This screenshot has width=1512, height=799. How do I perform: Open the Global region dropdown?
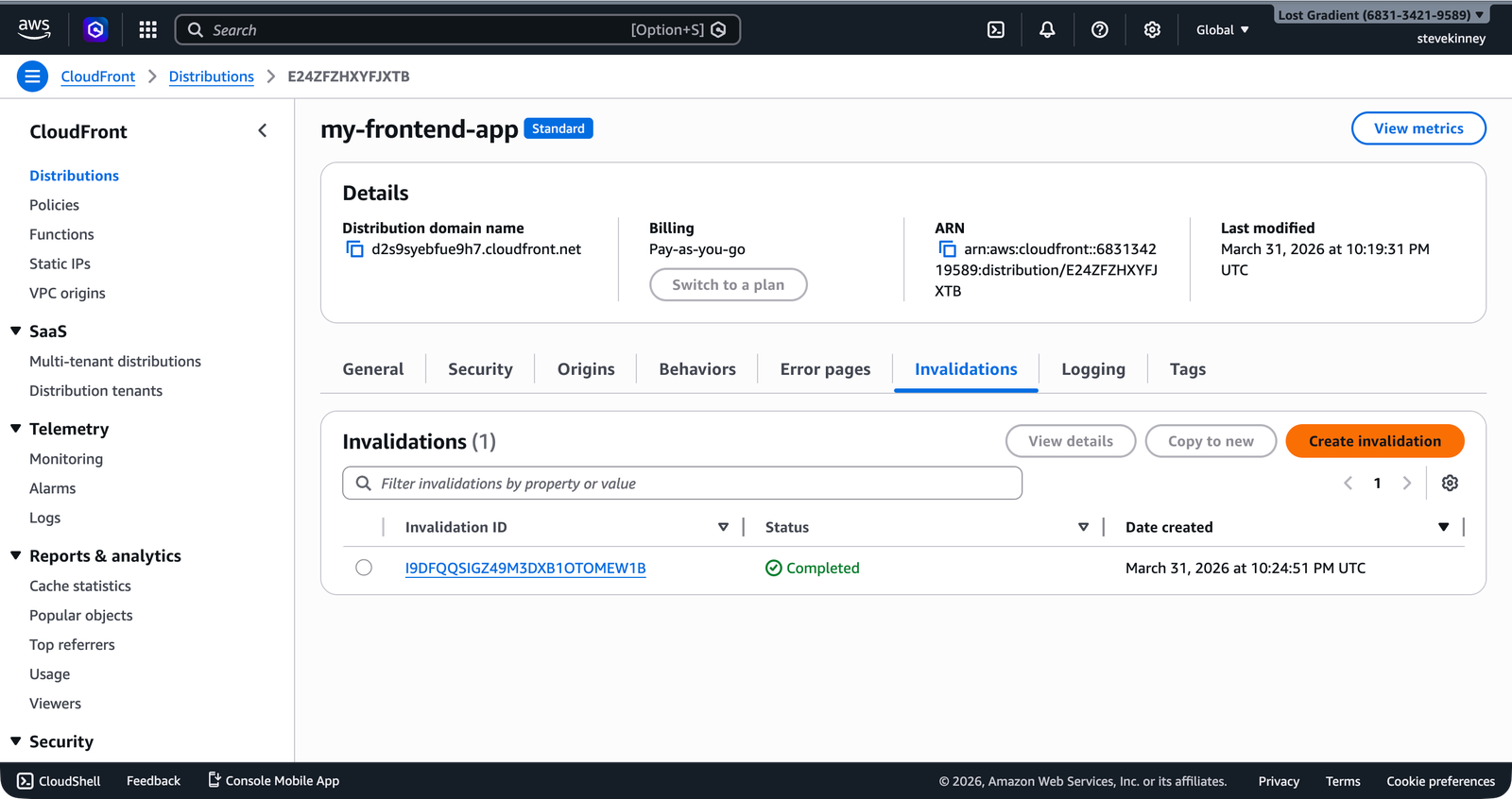(x=1222, y=29)
